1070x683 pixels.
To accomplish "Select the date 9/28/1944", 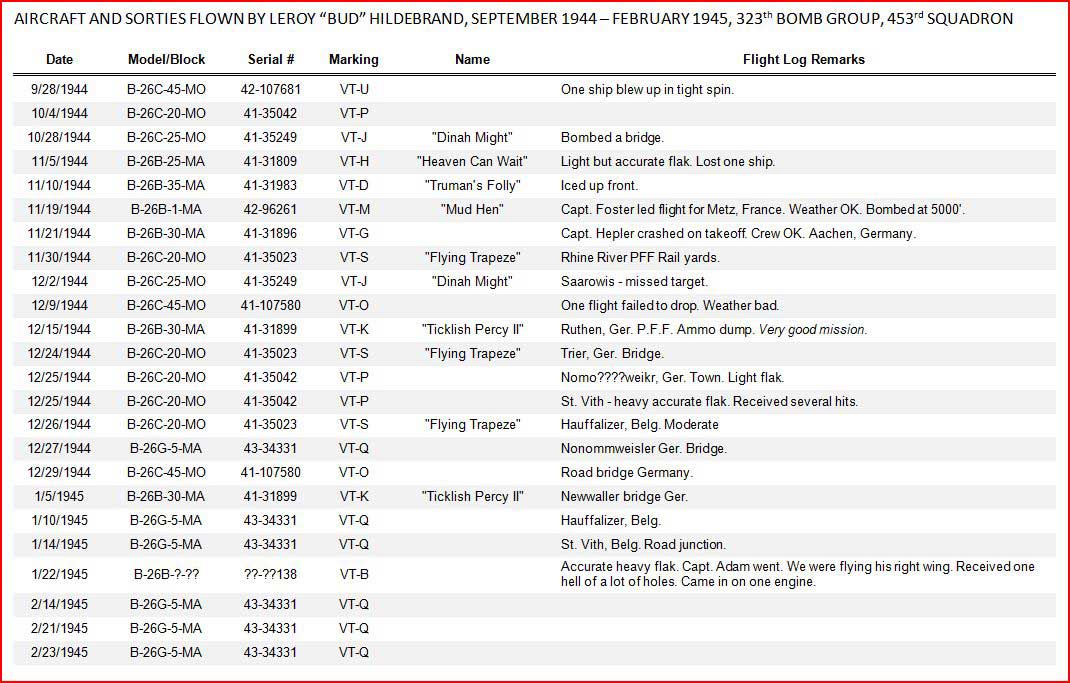I will coord(59,89).
